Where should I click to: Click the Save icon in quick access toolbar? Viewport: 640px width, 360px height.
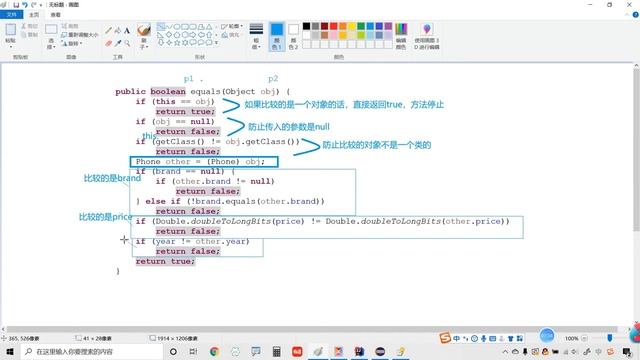(x=16, y=4)
